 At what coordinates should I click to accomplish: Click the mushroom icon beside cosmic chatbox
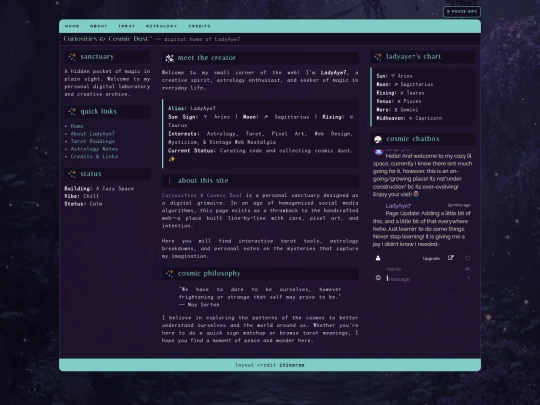(378, 139)
